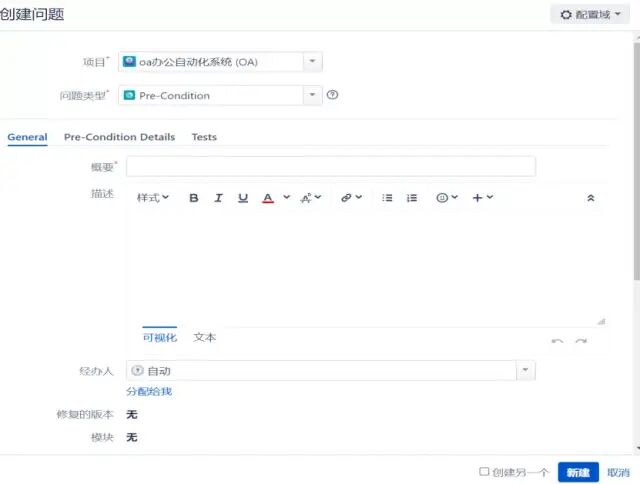Switch editor to 可视化 visual mode

[x=160, y=337]
